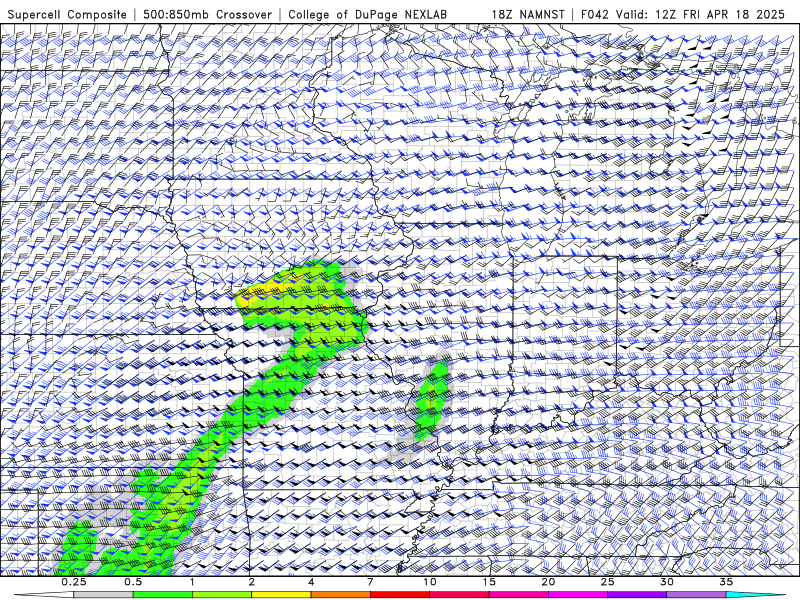Click the orange 4–7 colorbar segment
Image resolution: width=800 pixels, height=600 pixels.
click(x=340, y=595)
